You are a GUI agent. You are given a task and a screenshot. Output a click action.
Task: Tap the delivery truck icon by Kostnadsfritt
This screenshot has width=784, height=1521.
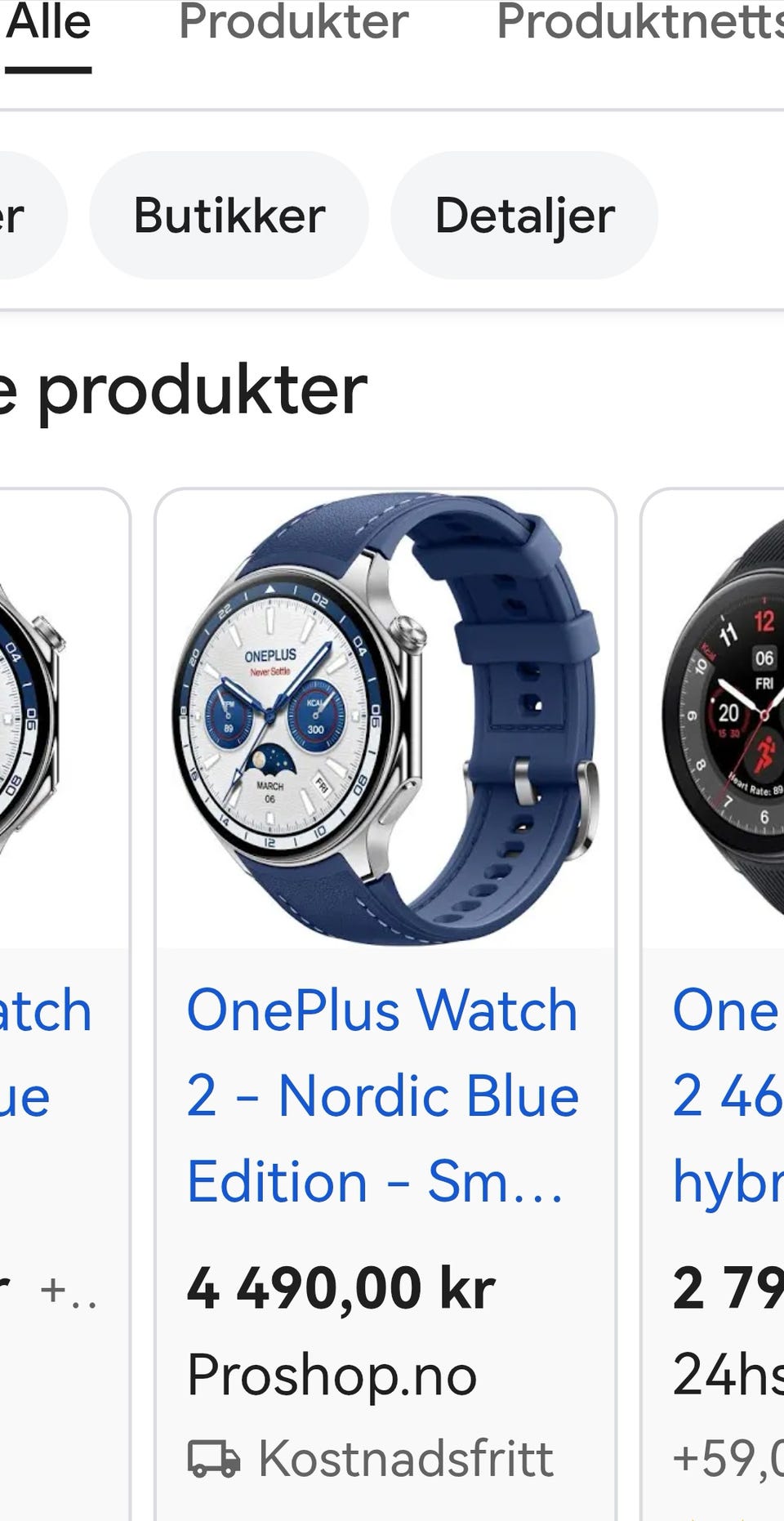click(x=214, y=1459)
